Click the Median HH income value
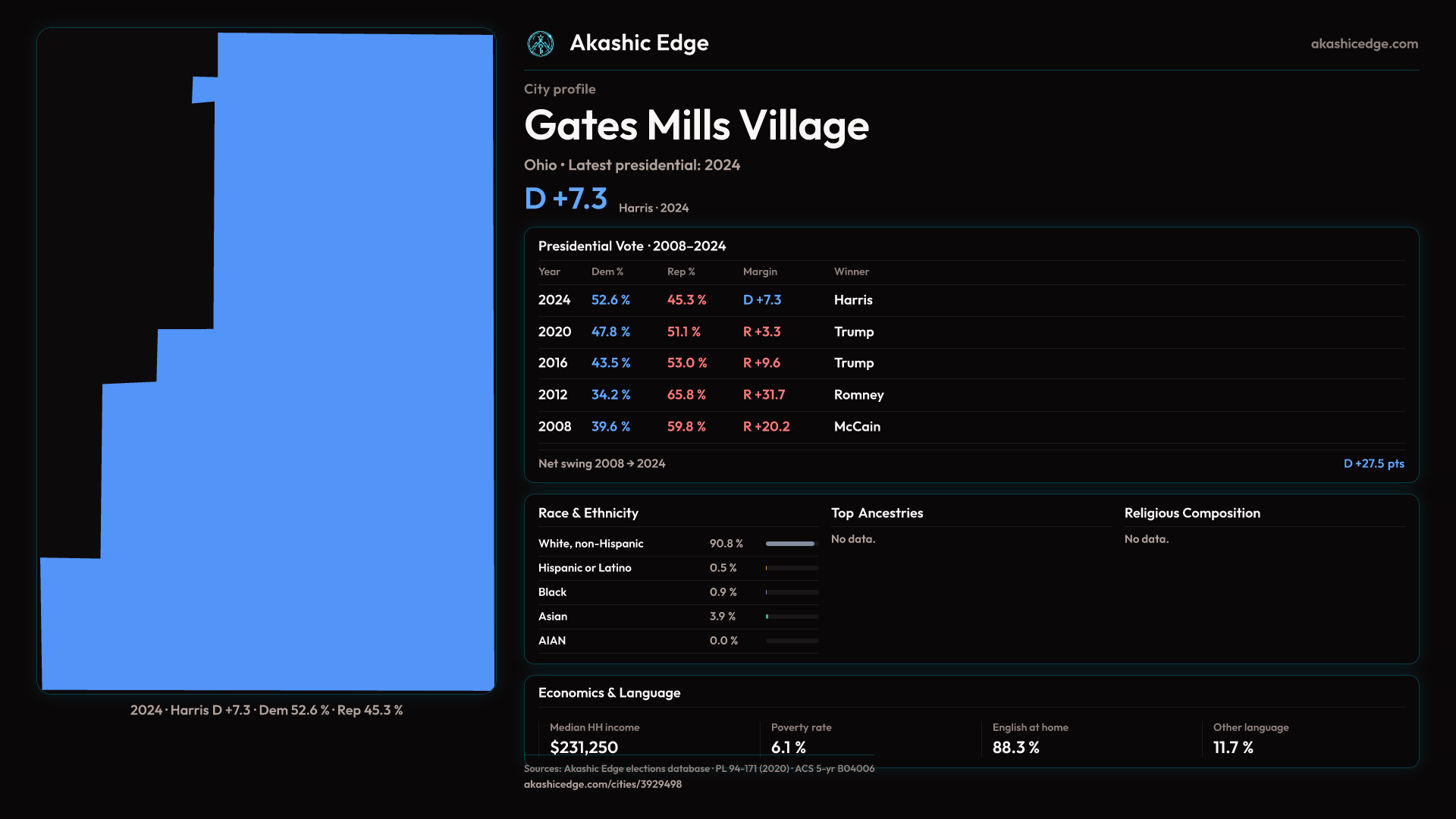Screen dimensions: 1456x819 [x=583, y=747]
